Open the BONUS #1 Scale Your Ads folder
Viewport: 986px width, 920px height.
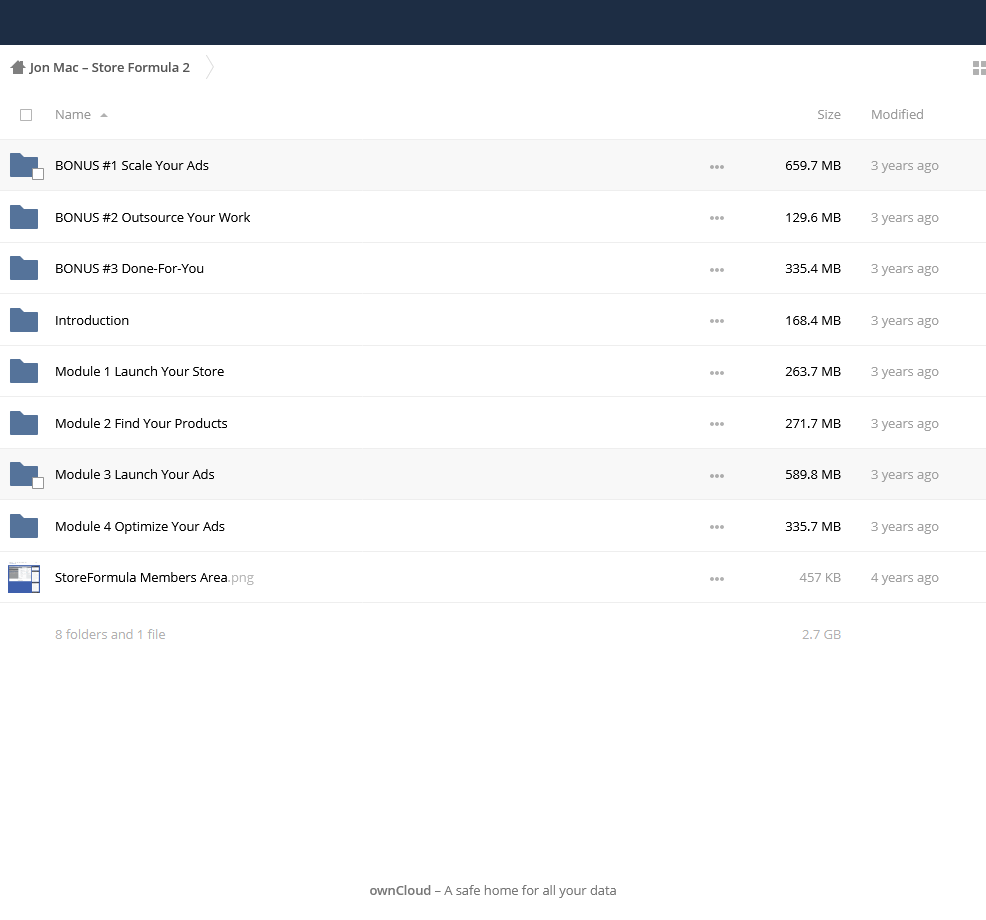[x=131, y=165]
